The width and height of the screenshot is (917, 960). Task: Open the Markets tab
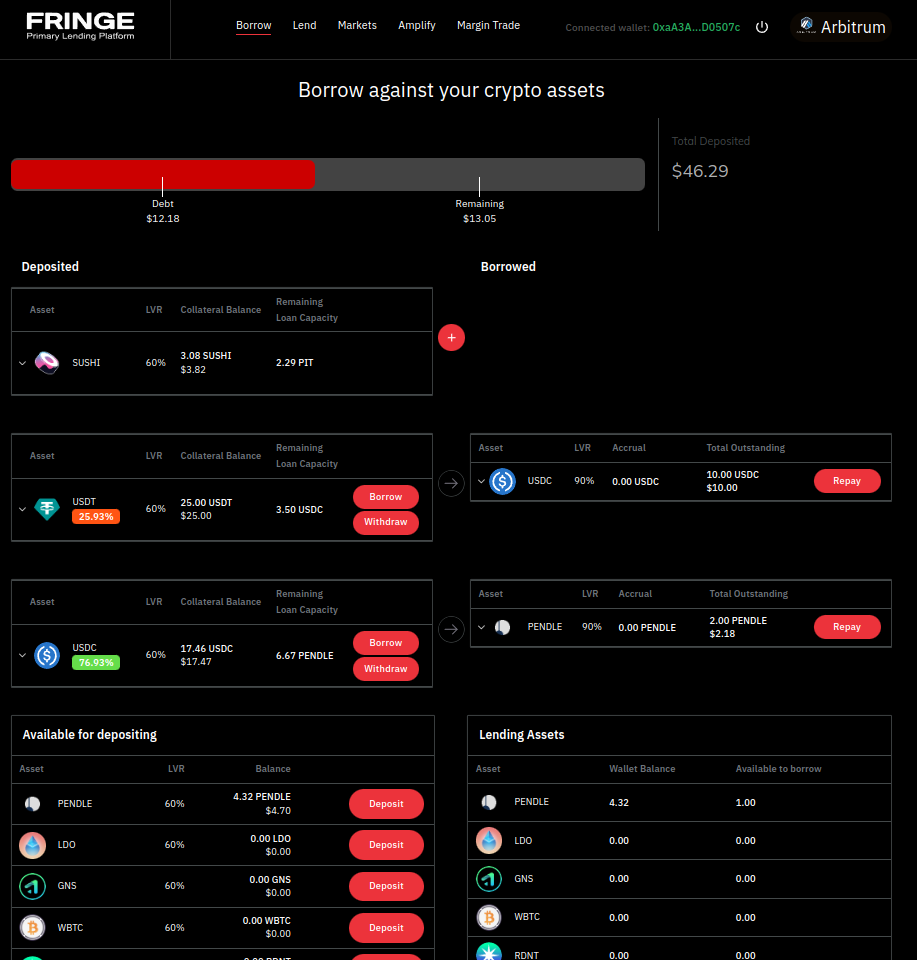pos(357,25)
